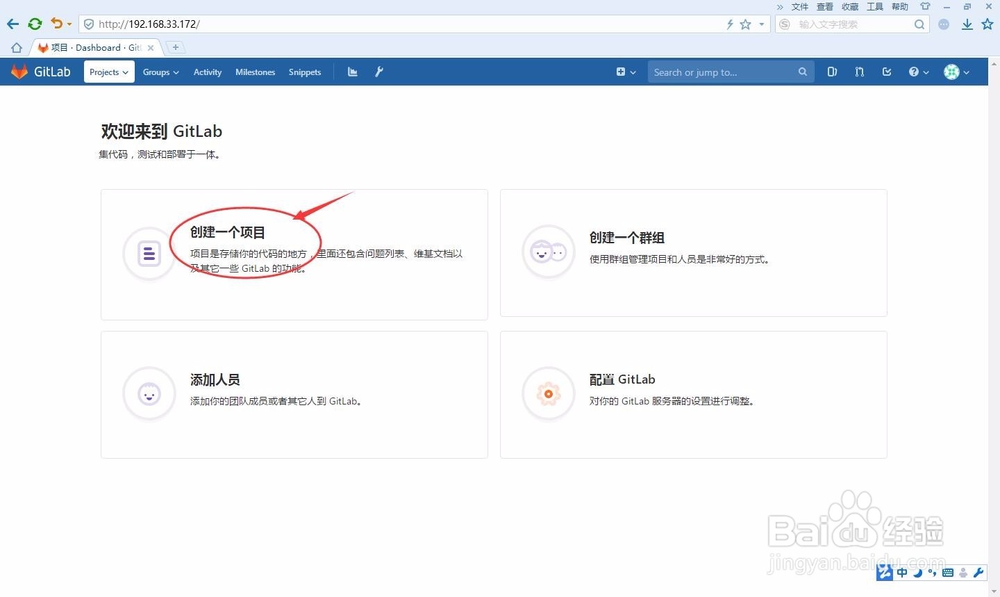Image resolution: width=1000 pixels, height=597 pixels.
Task: Open the Projects dropdown menu
Action: pos(109,72)
